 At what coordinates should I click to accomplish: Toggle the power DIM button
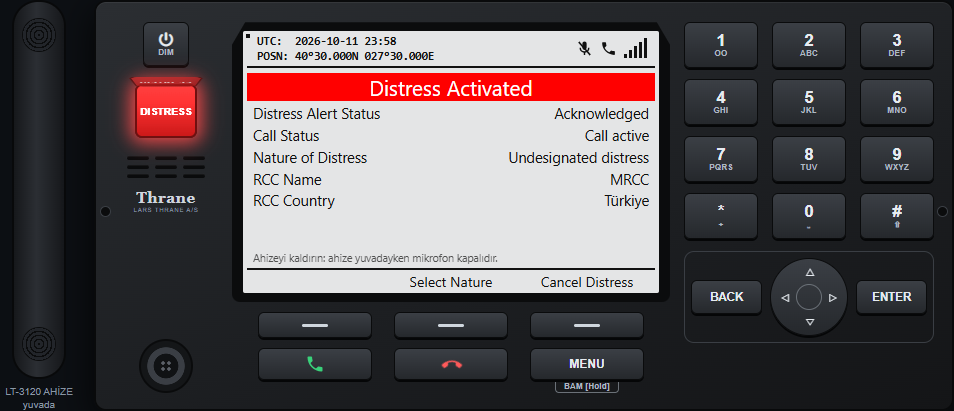[x=166, y=44]
